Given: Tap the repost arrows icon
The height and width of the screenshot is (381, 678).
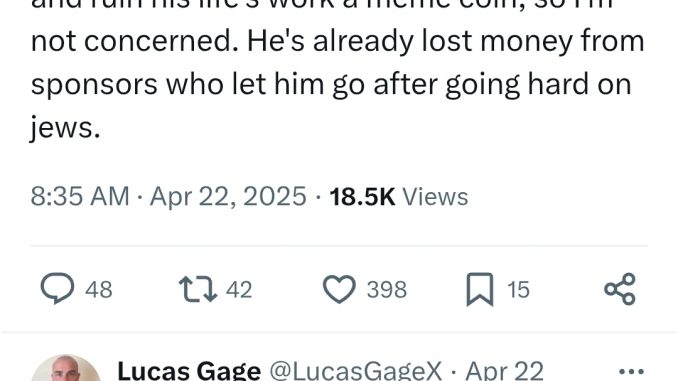Looking at the screenshot, I should (198, 289).
